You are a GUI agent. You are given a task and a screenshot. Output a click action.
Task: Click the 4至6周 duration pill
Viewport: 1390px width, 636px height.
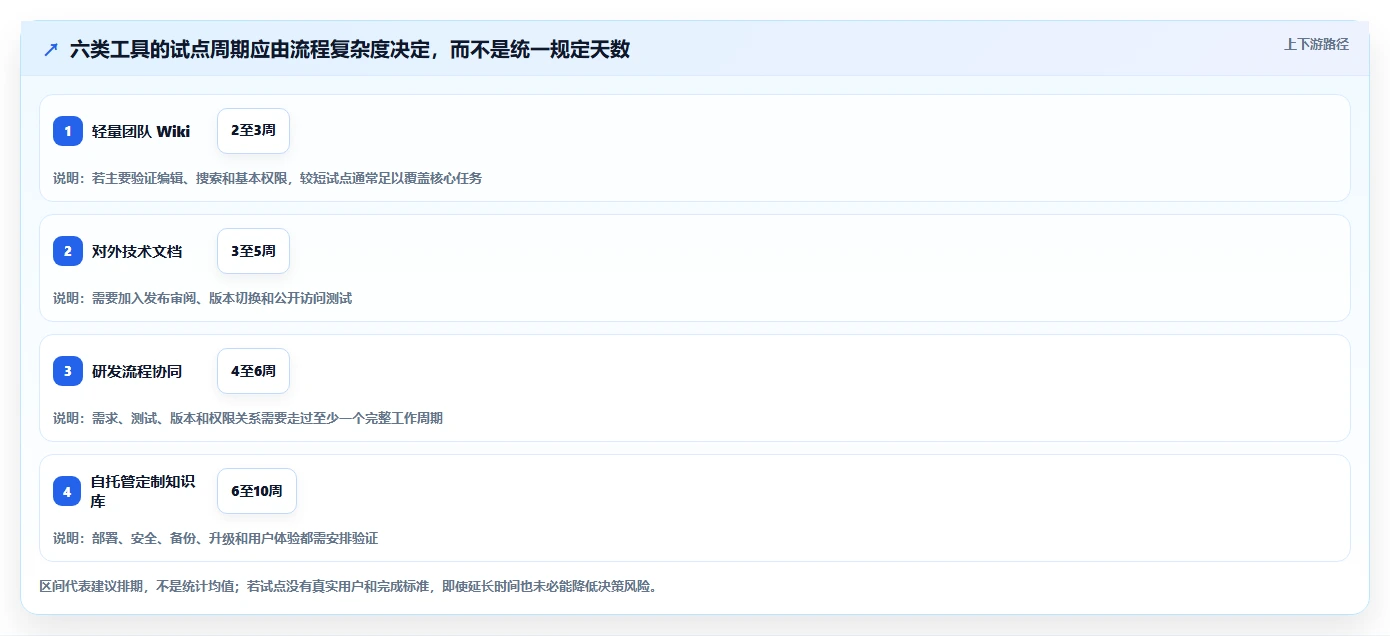253,371
